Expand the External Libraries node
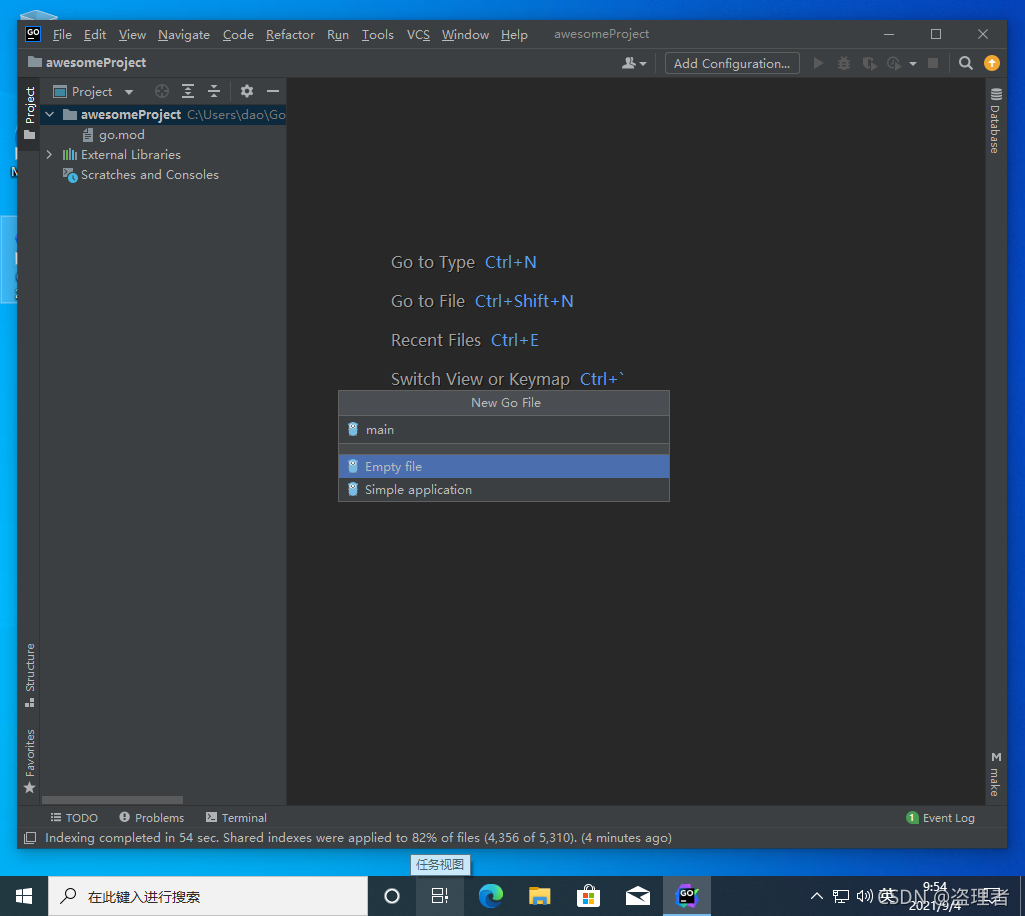The height and width of the screenshot is (916, 1025). (50, 155)
